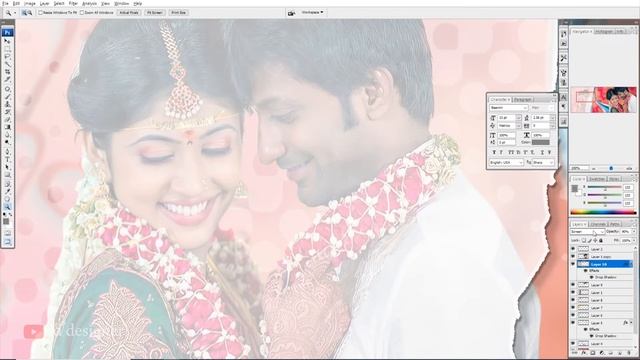Image resolution: width=640 pixels, height=360 pixels.
Task: Click the Navigator zoom slider handle
Action: click(x=611, y=168)
